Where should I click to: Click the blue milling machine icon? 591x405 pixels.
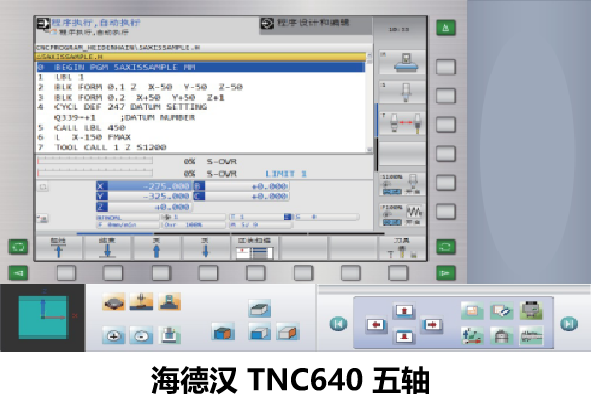[169, 335]
